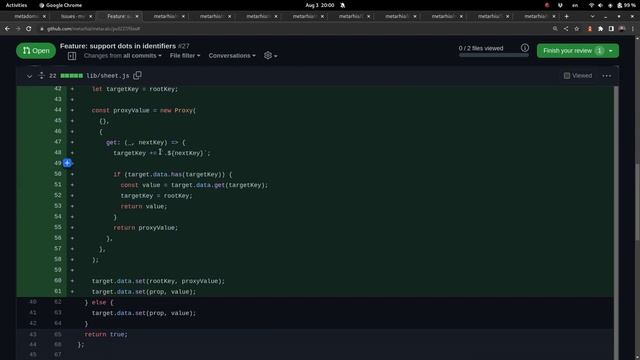Open the keyboard layout 'en' menu

[575, 5]
